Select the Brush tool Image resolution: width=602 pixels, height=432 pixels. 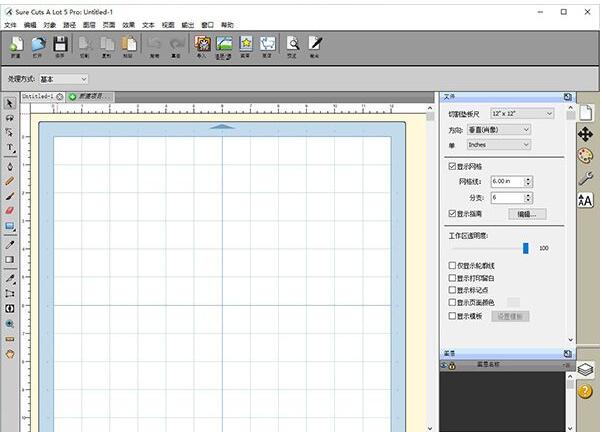click(x=10, y=196)
